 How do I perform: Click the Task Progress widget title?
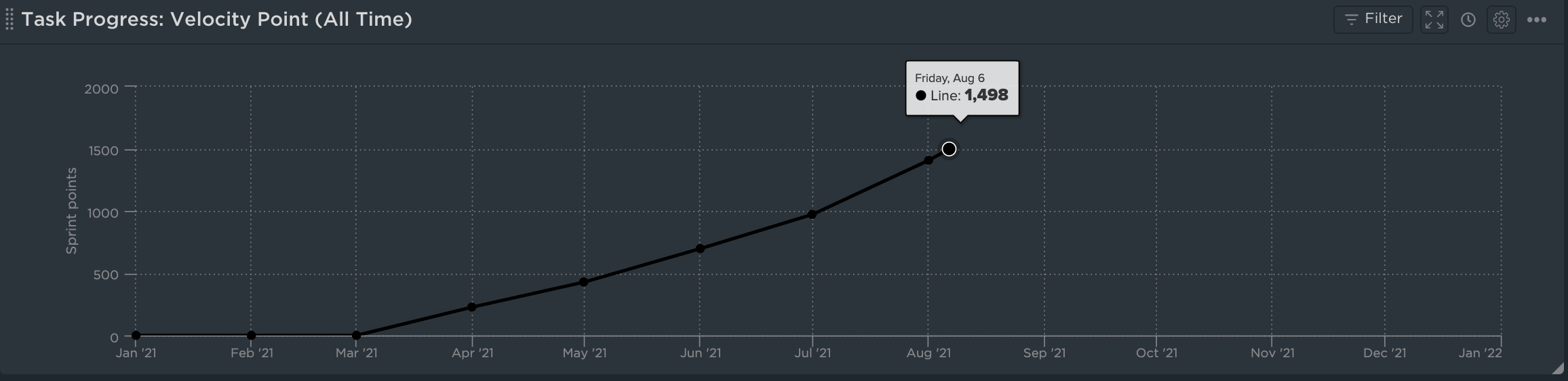[x=217, y=19]
